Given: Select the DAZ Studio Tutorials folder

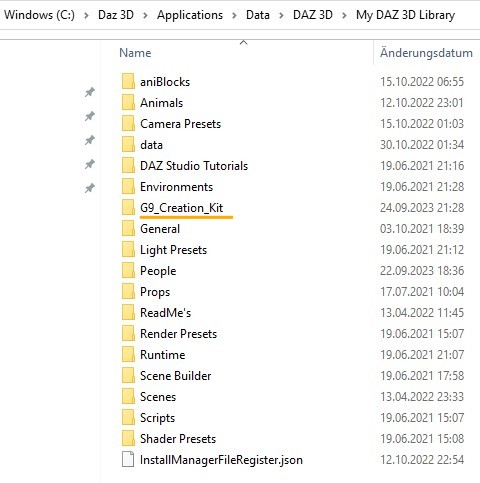Looking at the screenshot, I should [194, 166].
